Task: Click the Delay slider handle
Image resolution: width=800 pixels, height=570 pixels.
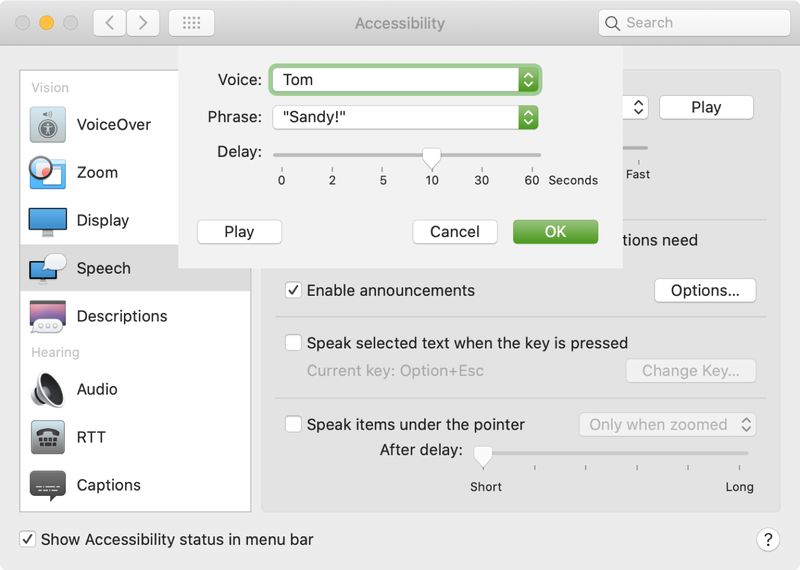Action: pyautogui.click(x=432, y=158)
